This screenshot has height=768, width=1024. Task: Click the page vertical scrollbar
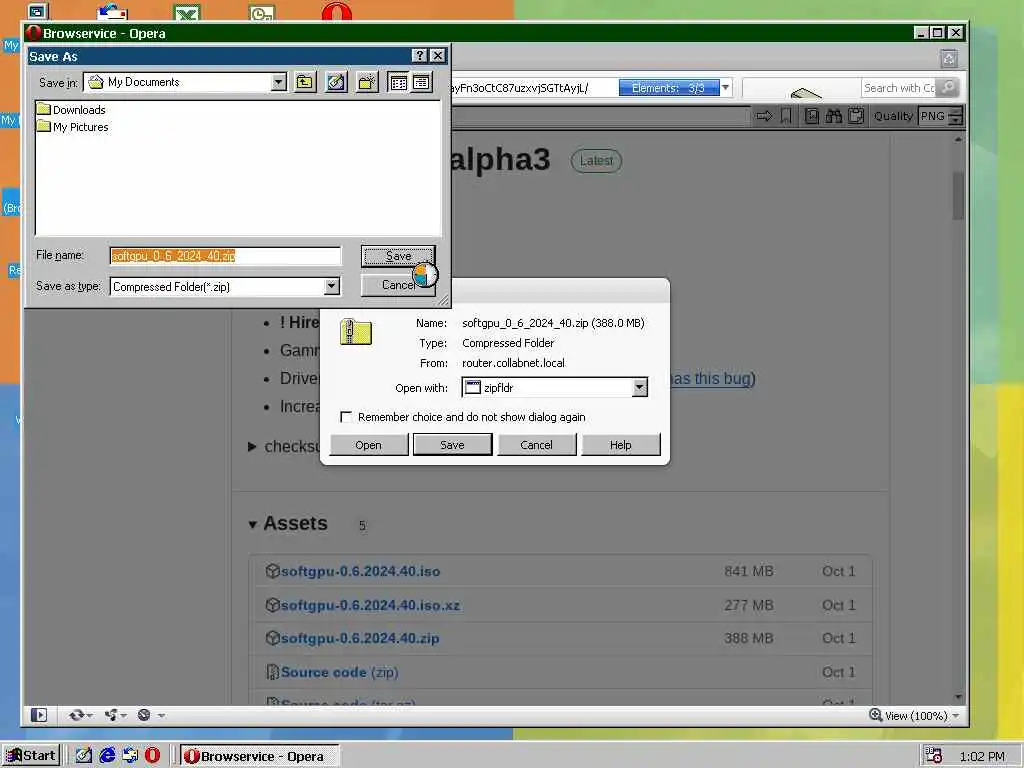coord(958,418)
